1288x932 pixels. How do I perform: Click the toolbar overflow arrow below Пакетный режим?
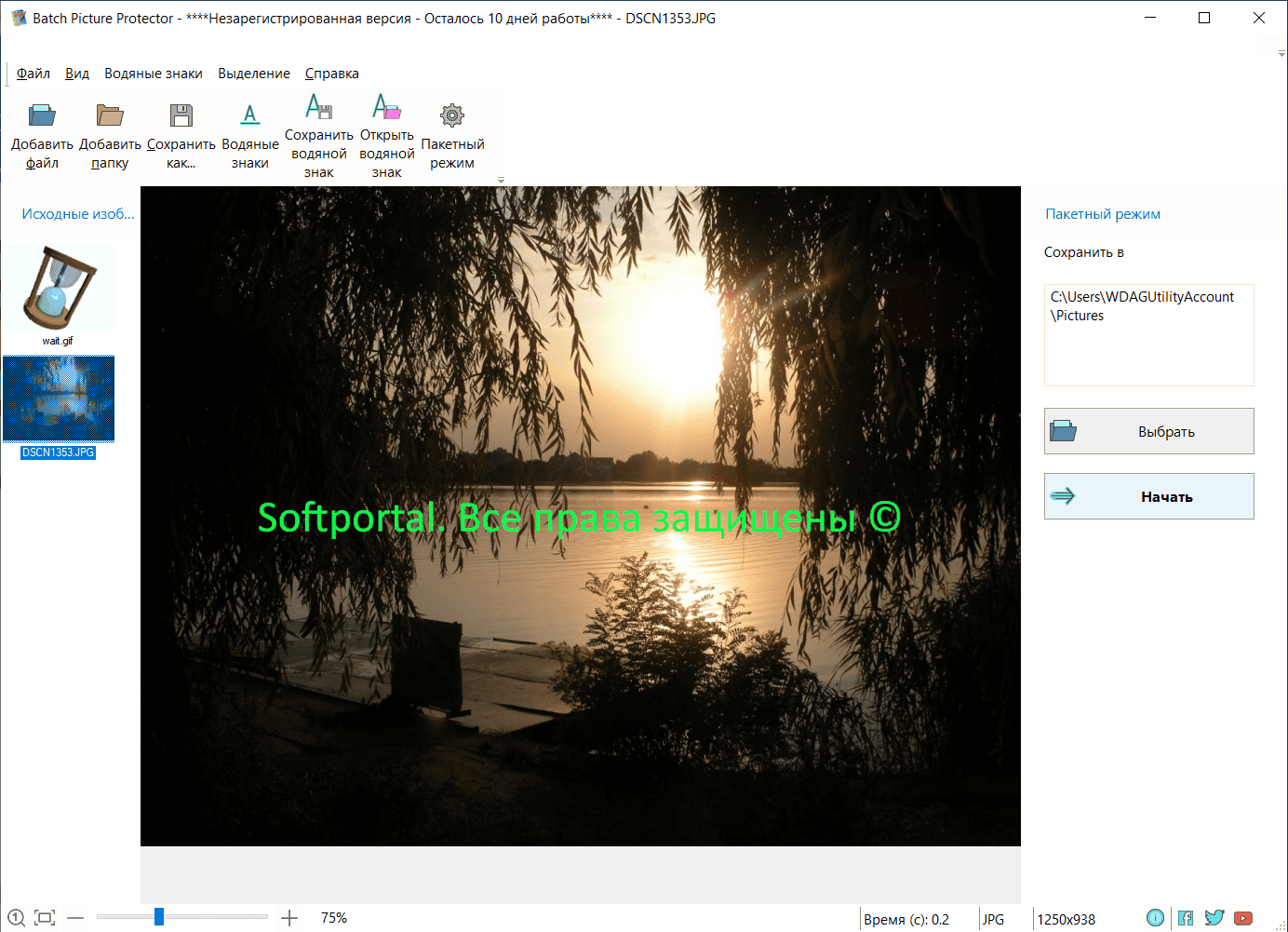tap(501, 180)
